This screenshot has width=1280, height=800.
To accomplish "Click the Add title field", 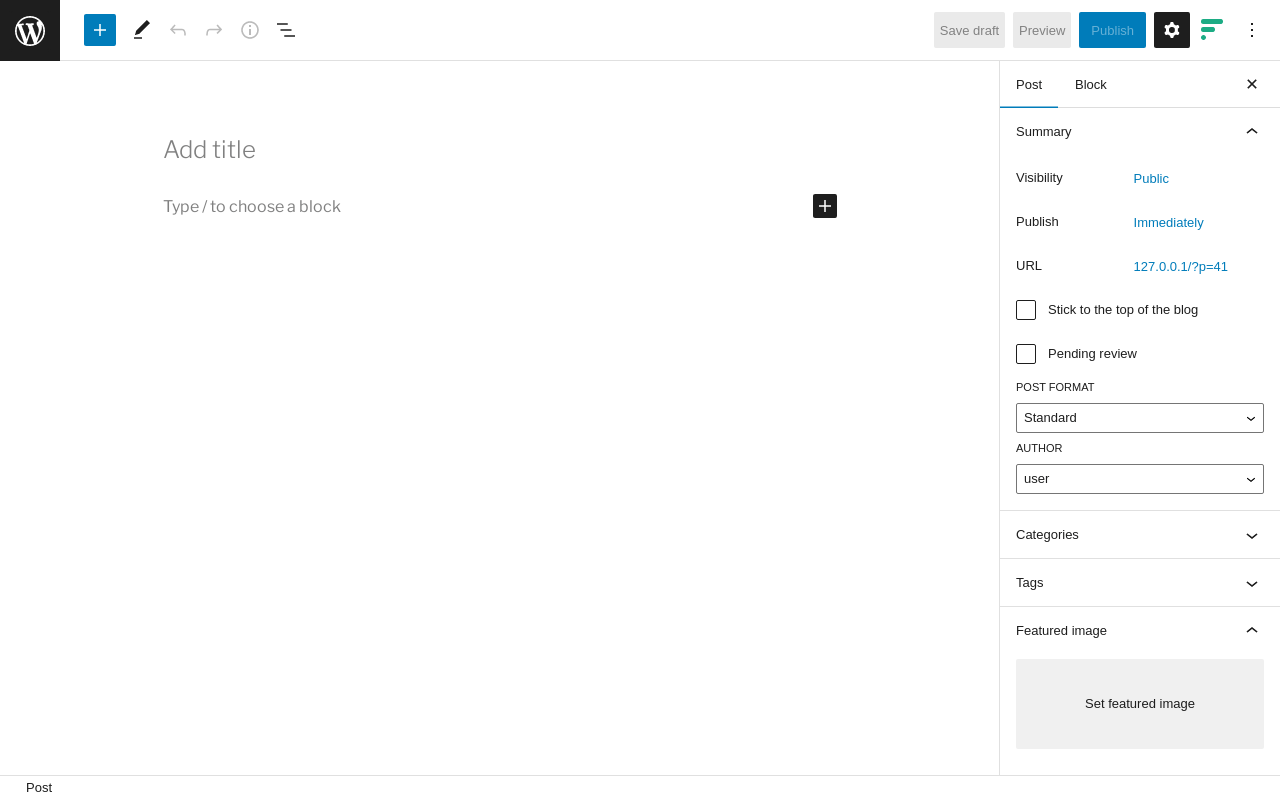I will tap(500, 150).
